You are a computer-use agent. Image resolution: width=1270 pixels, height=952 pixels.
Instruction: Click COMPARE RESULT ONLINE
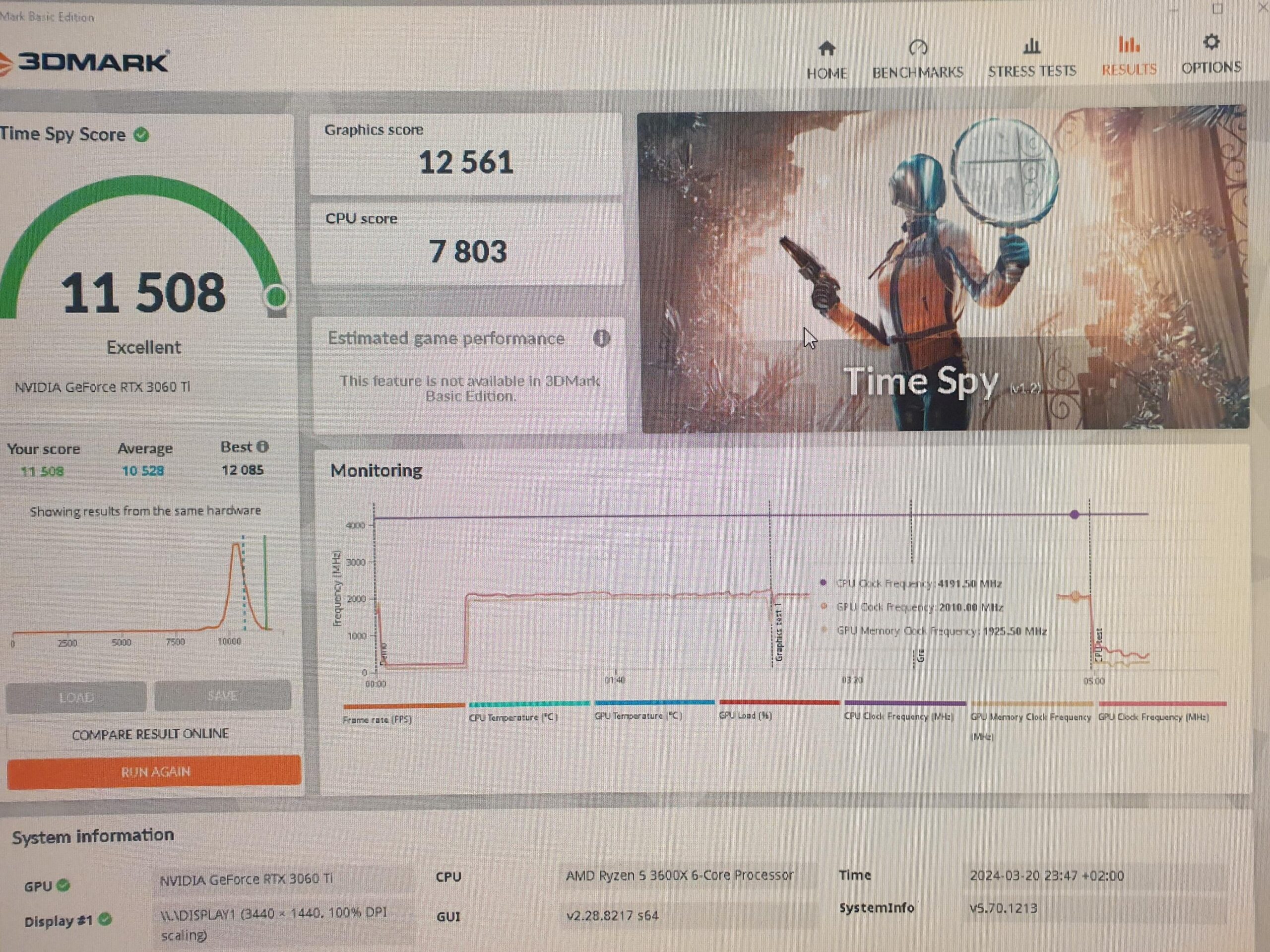point(150,734)
